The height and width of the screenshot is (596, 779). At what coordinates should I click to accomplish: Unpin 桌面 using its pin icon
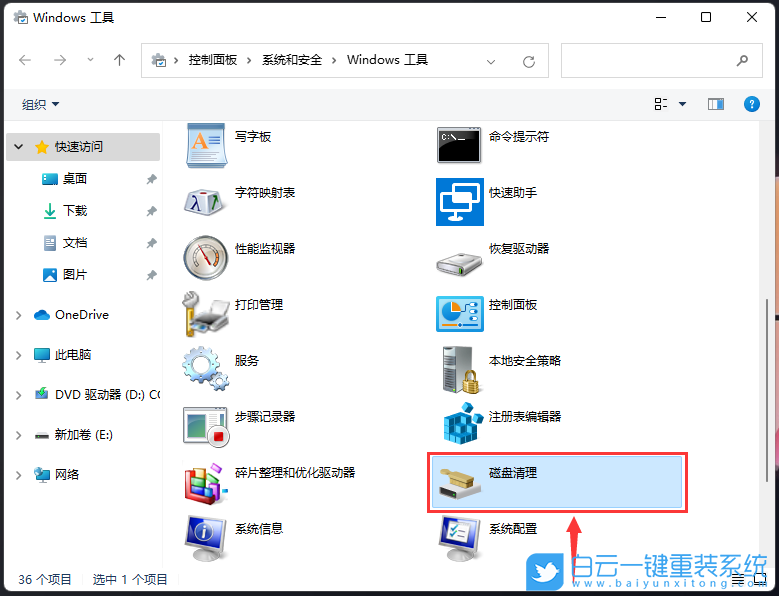click(152, 179)
